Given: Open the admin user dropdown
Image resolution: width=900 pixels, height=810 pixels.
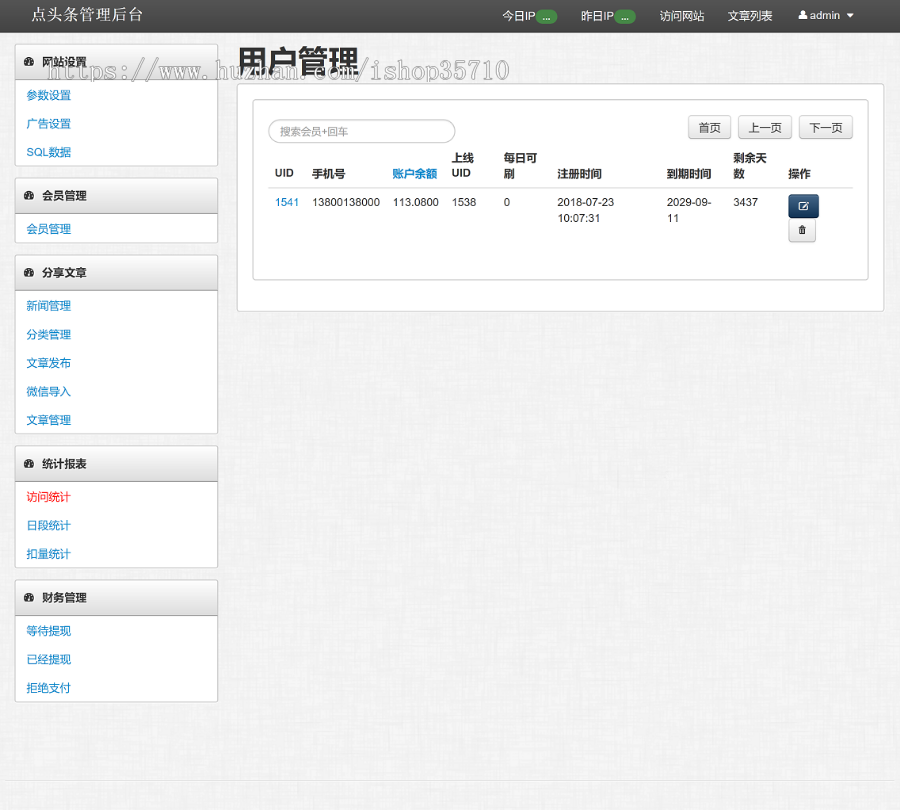Looking at the screenshot, I should (826, 16).
